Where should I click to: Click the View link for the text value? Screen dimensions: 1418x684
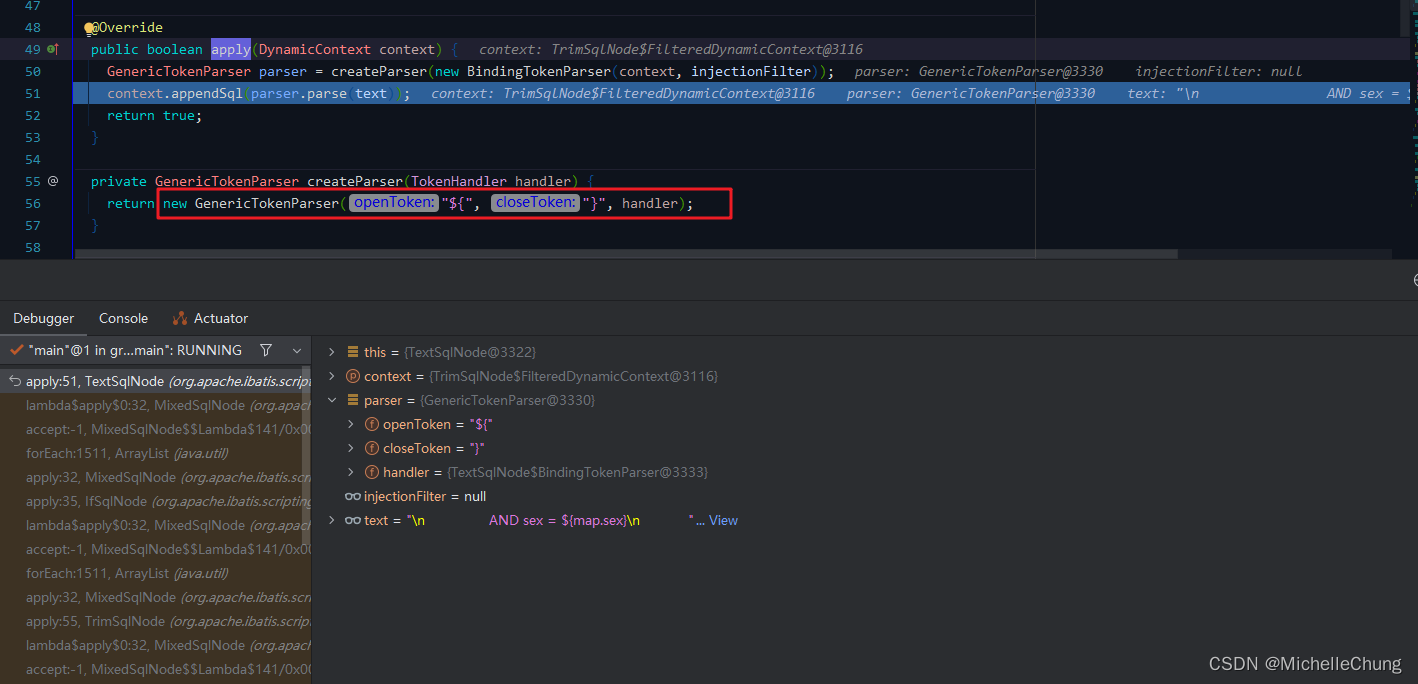tap(723, 520)
